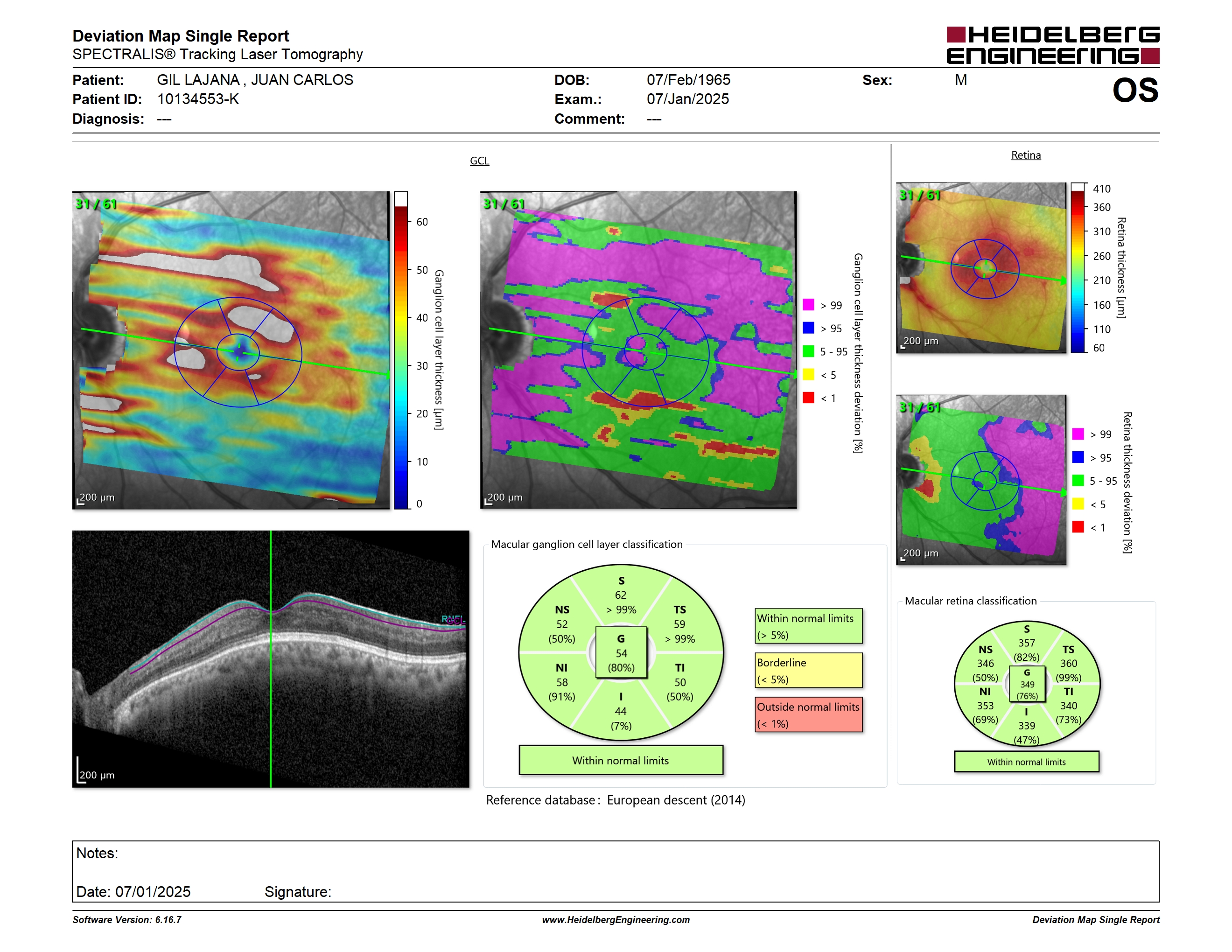Click the GCL section heading
The image size is (1232, 952).
click(x=479, y=161)
